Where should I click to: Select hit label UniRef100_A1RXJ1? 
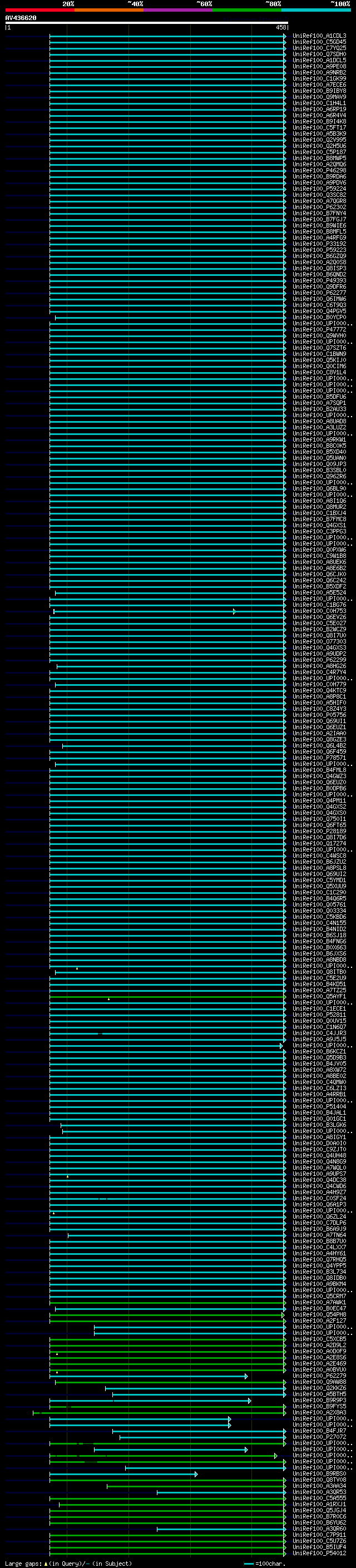[319, 1504]
